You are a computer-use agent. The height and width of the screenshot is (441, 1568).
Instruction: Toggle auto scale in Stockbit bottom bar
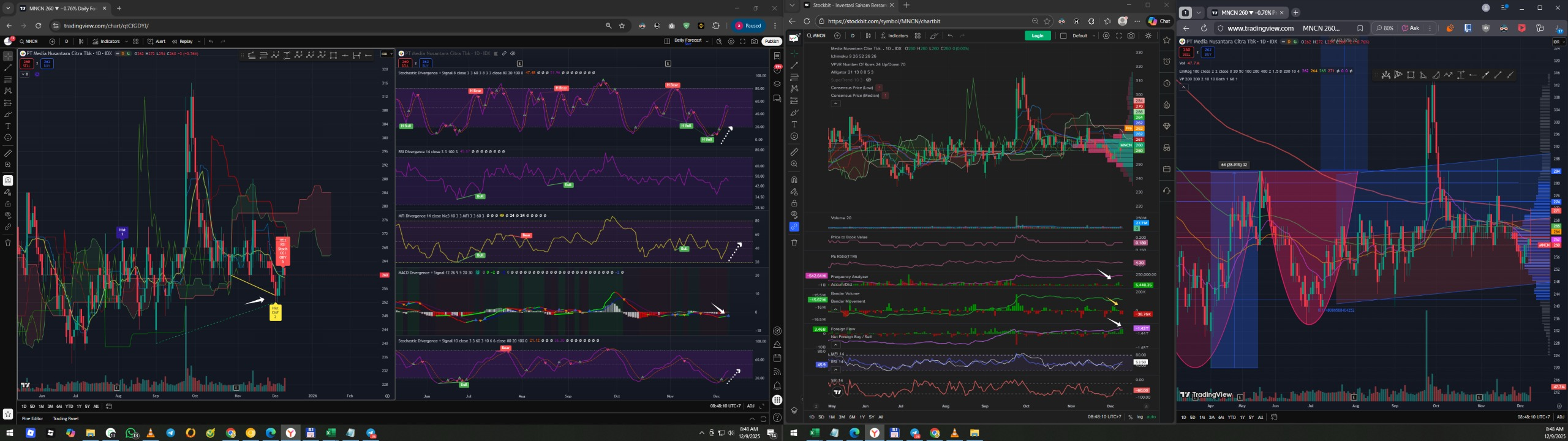click(1151, 417)
